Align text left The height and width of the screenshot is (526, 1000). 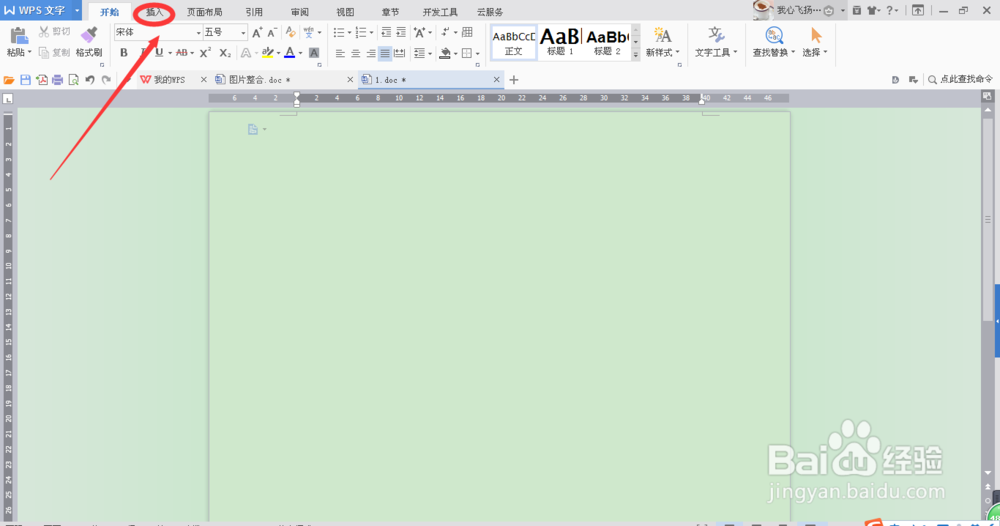(340, 54)
